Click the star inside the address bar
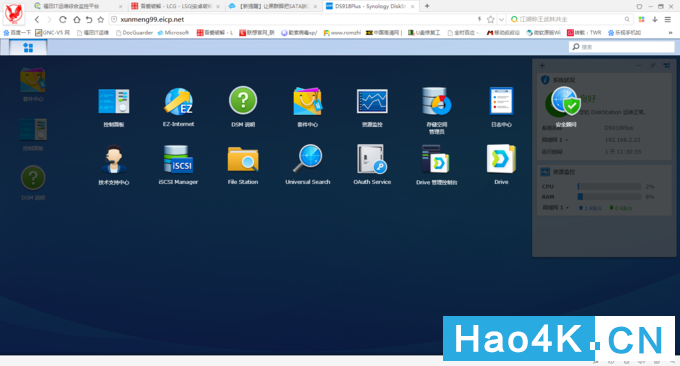 490,20
